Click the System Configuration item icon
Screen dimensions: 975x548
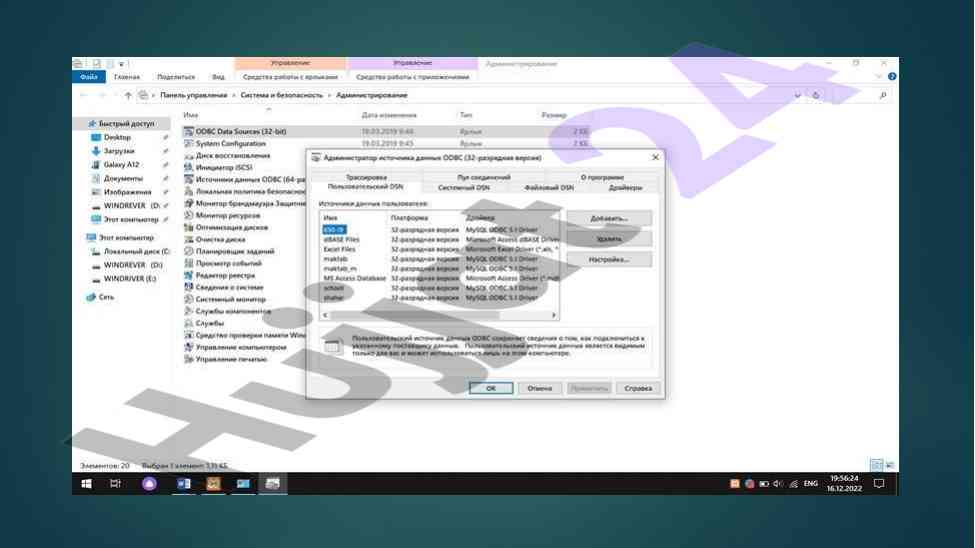click(188, 144)
